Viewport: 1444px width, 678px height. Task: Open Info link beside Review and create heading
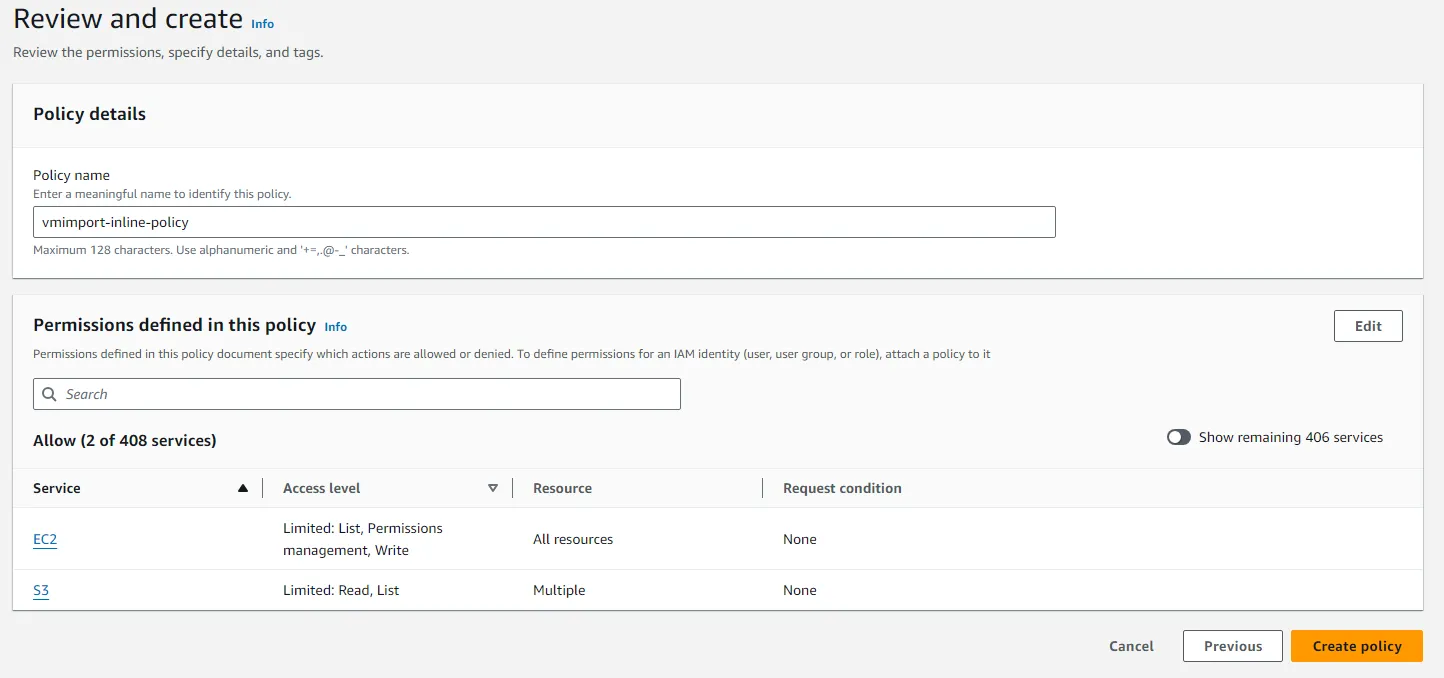262,24
